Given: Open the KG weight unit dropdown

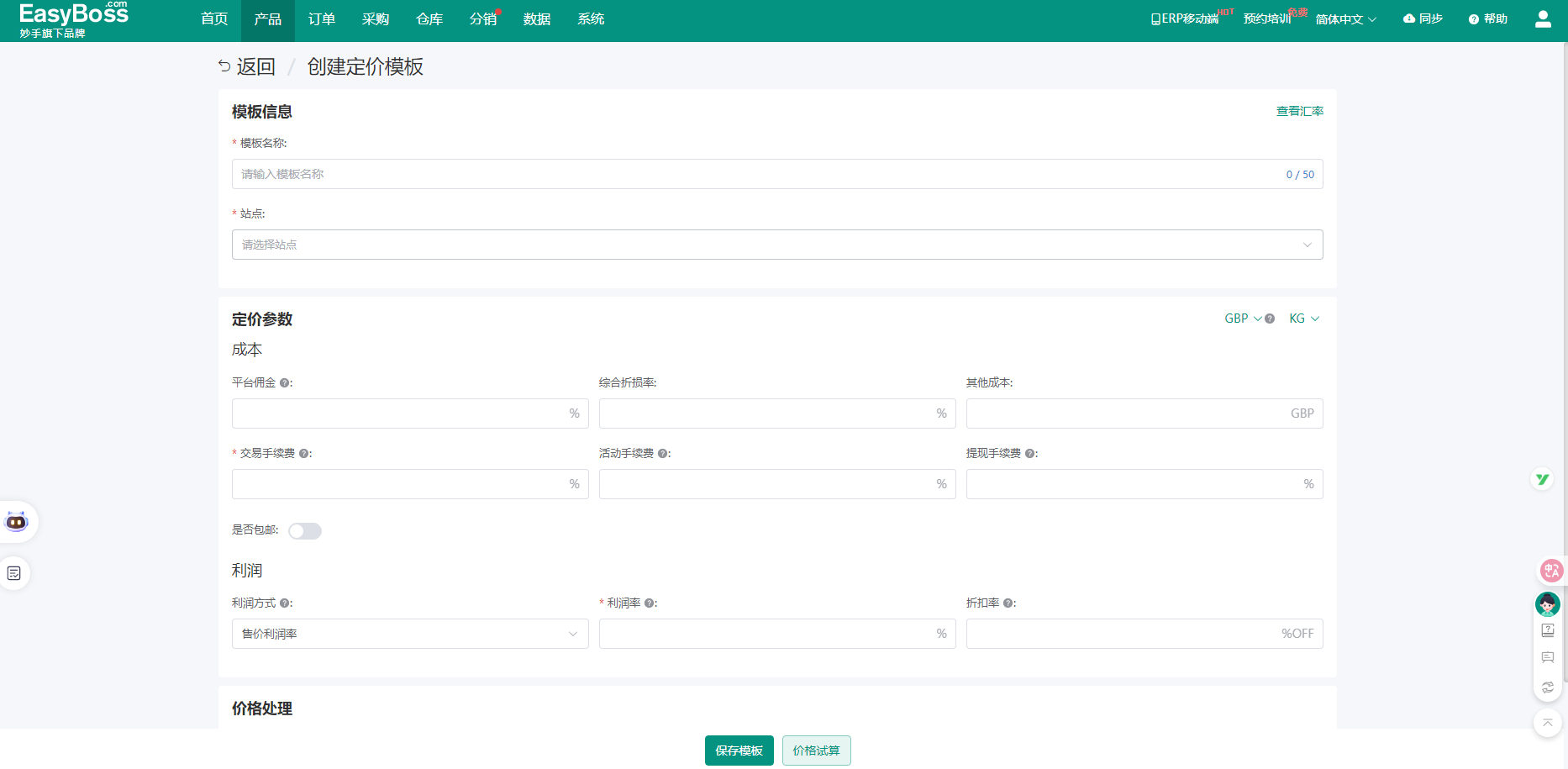Looking at the screenshot, I should [x=1303, y=319].
